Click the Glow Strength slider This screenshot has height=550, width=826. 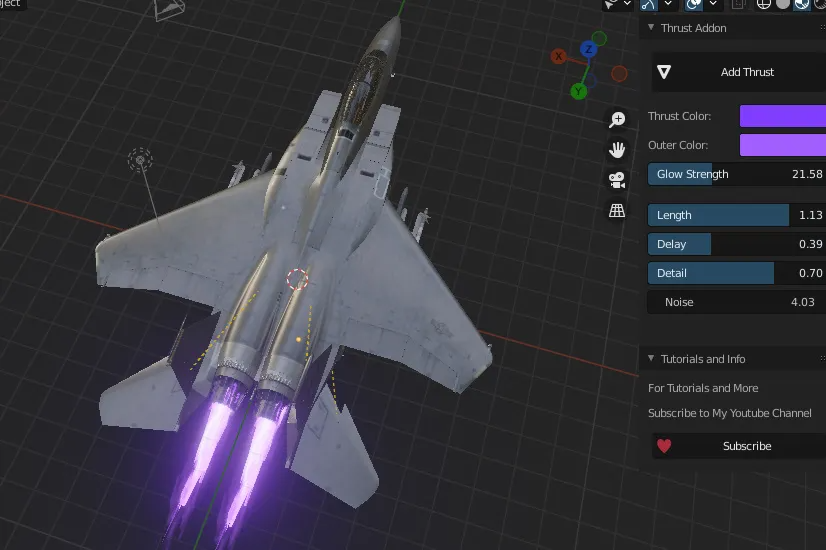click(x=737, y=174)
